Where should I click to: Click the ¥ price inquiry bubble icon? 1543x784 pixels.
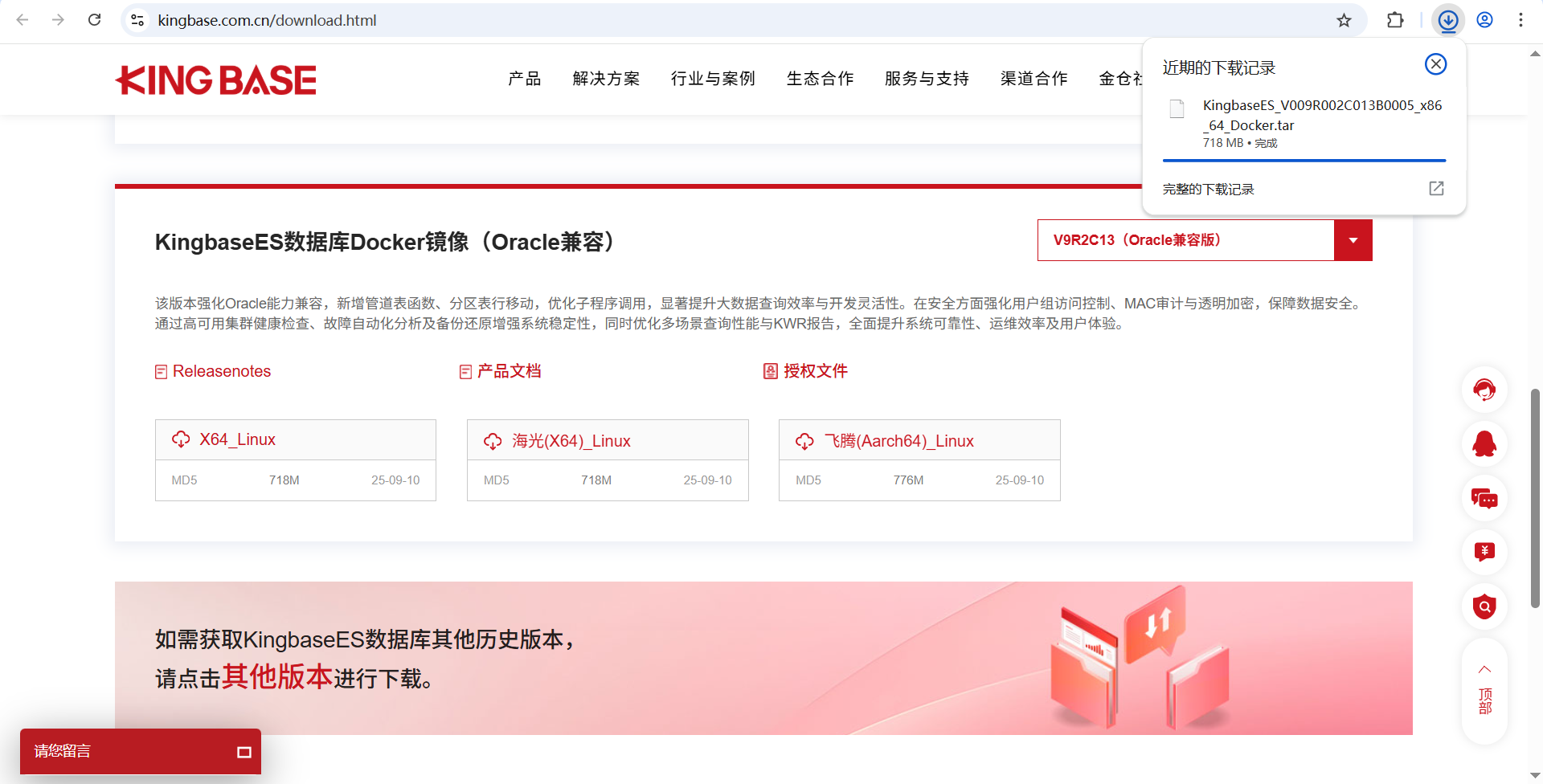click(x=1484, y=552)
